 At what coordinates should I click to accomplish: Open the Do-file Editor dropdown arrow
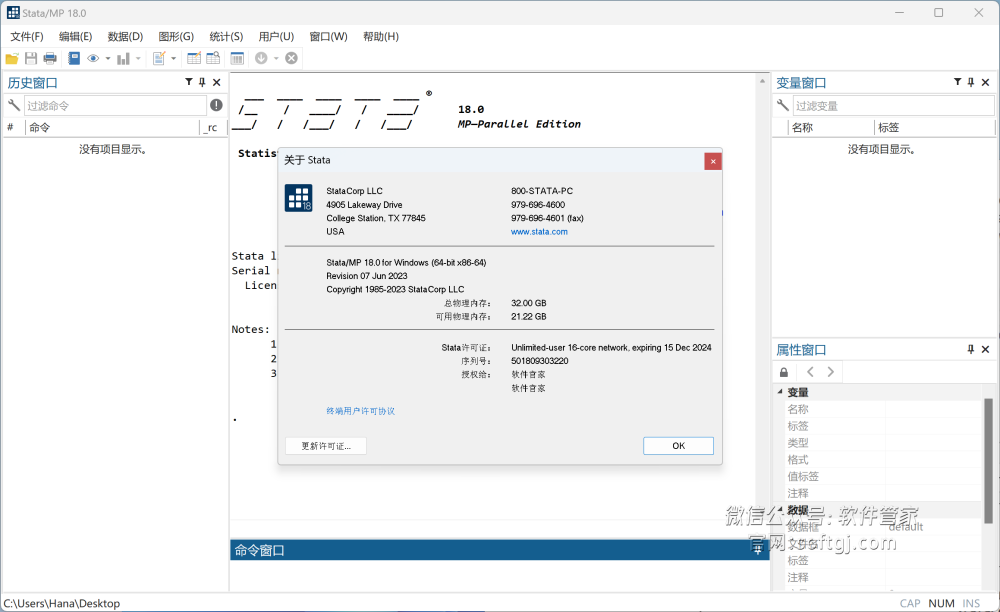click(x=173, y=59)
